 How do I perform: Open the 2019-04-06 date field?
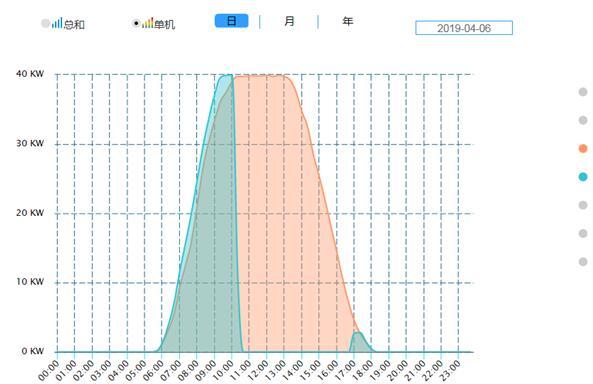[464, 28]
